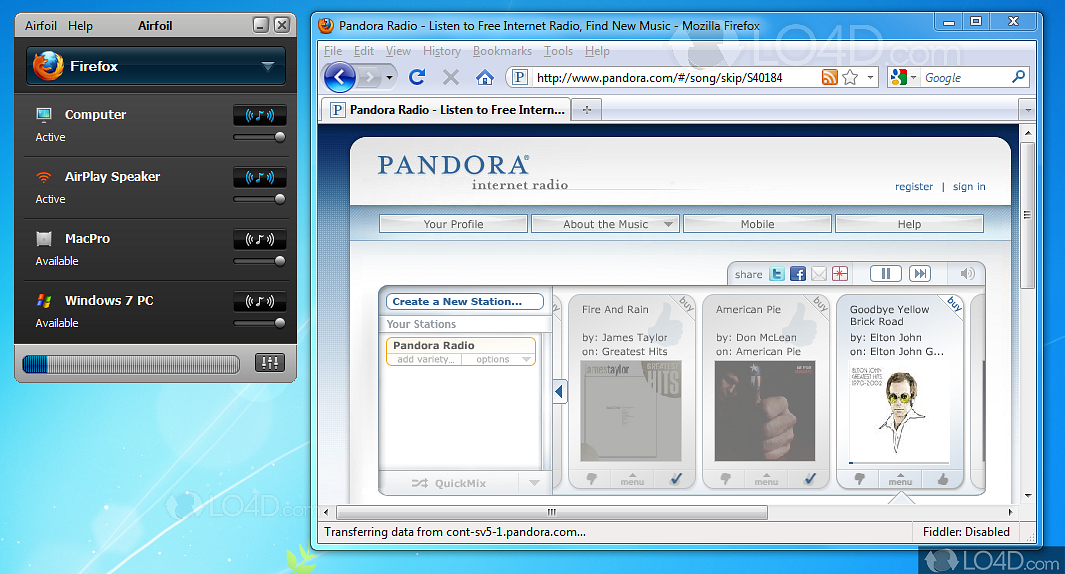
Task: Share on Twitter icon
Action: (776, 274)
